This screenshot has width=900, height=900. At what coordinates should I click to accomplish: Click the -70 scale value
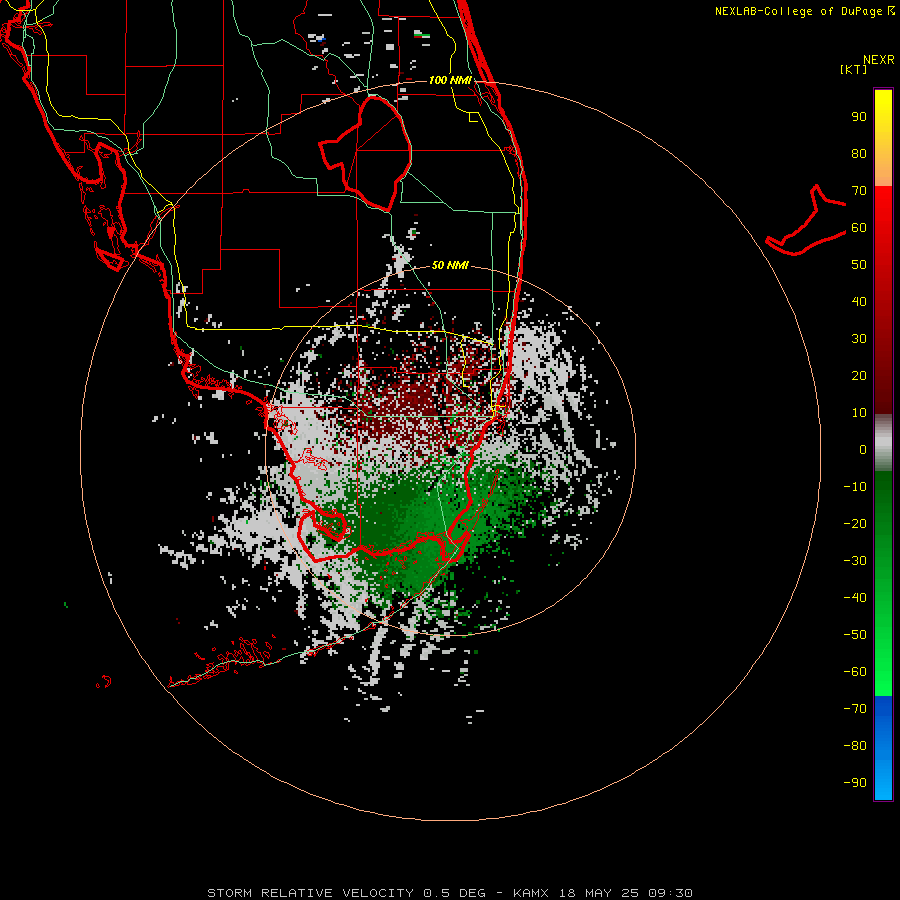click(855, 709)
